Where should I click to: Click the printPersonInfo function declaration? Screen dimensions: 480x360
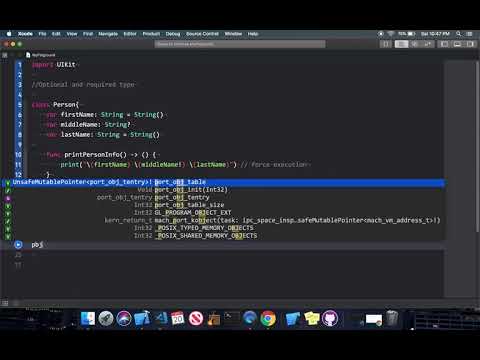[101, 155]
